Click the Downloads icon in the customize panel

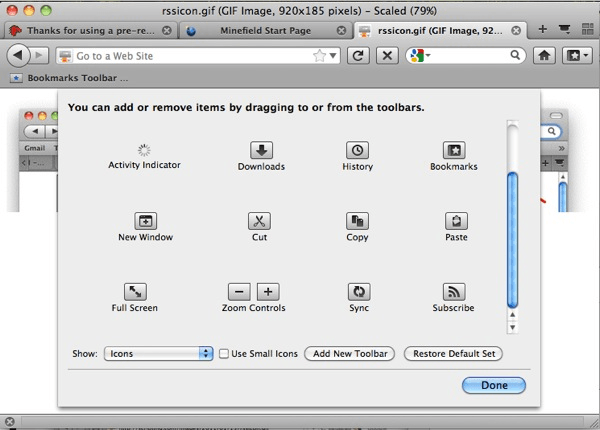click(261, 151)
